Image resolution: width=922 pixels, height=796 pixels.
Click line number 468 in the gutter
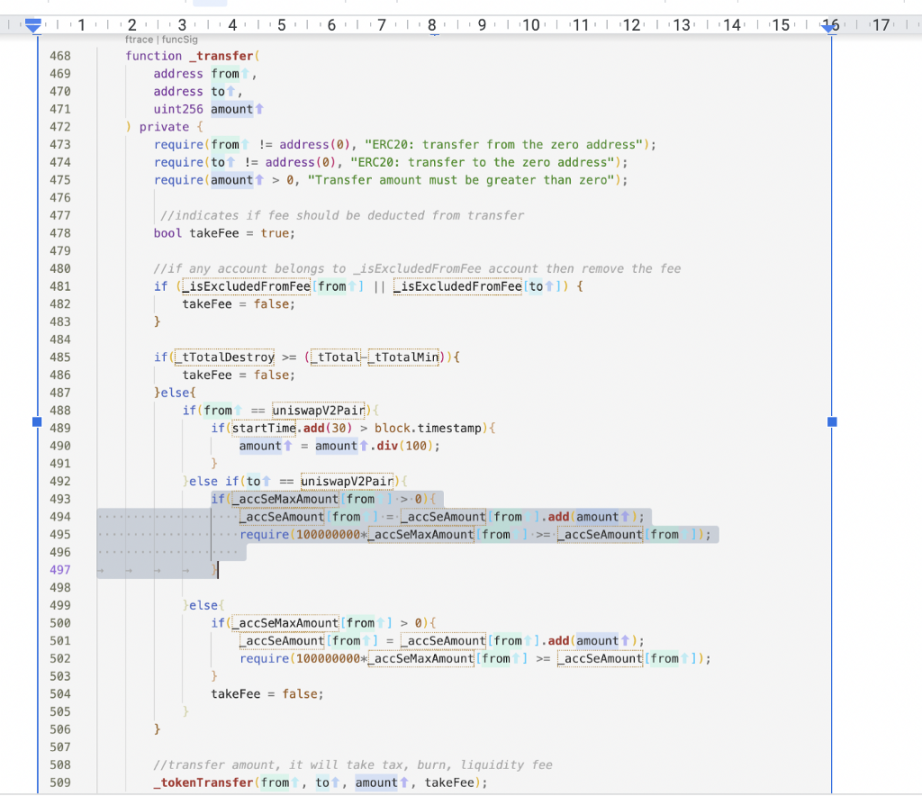(x=60, y=56)
